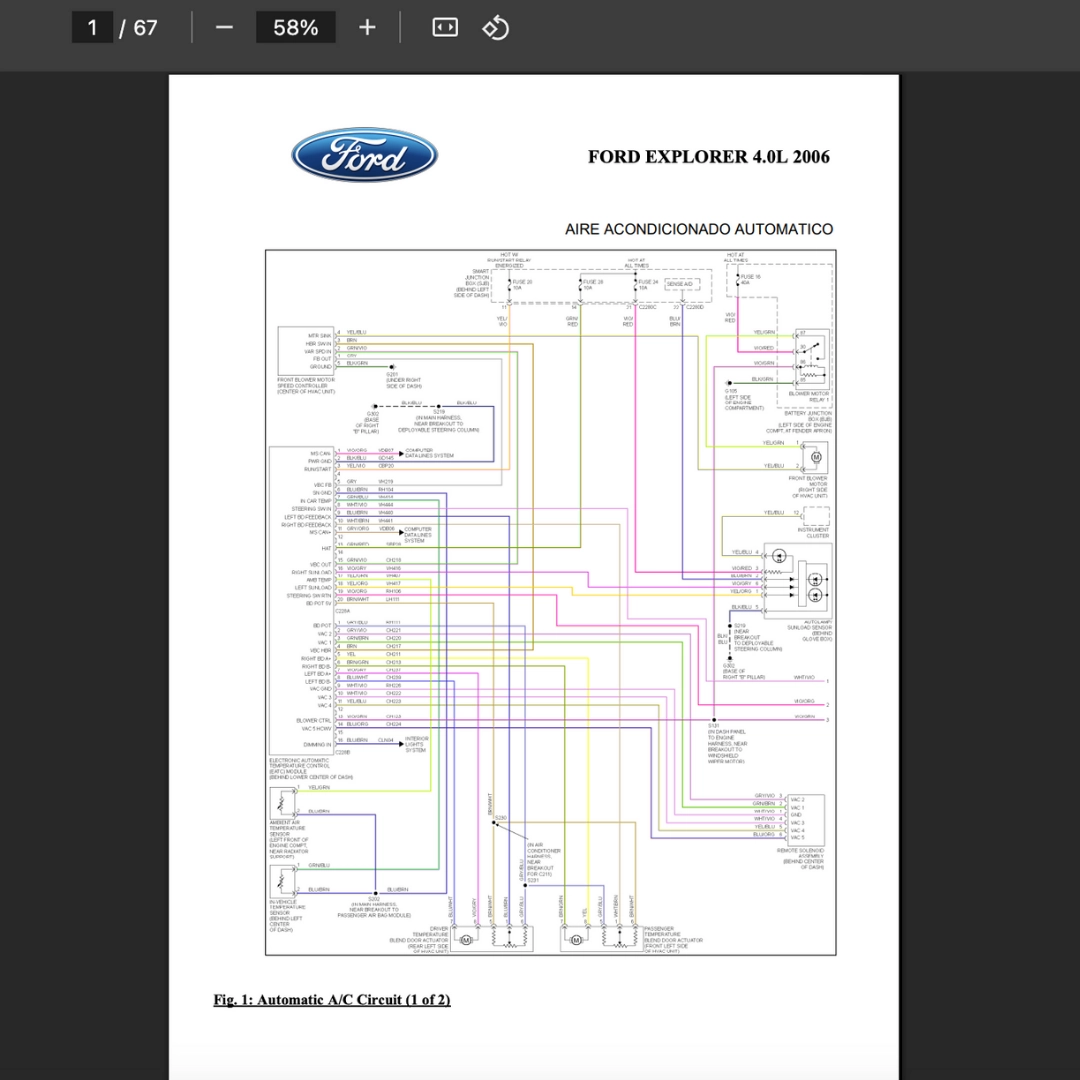The image size is (1080, 1080).
Task: Click the 'S131' splice label
Action: 714,726
